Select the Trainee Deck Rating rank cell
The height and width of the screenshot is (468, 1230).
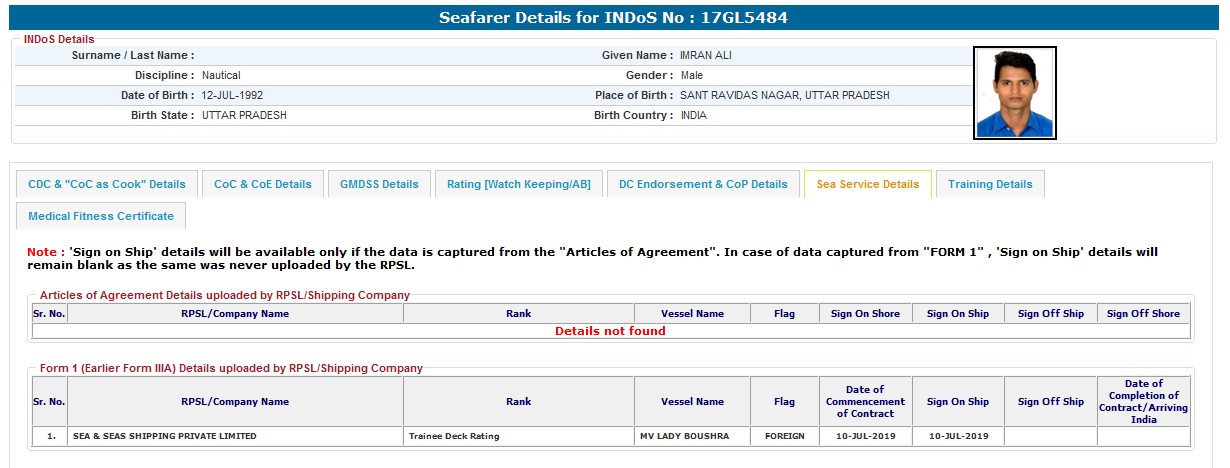pyautogui.click(x=454, y=437)
